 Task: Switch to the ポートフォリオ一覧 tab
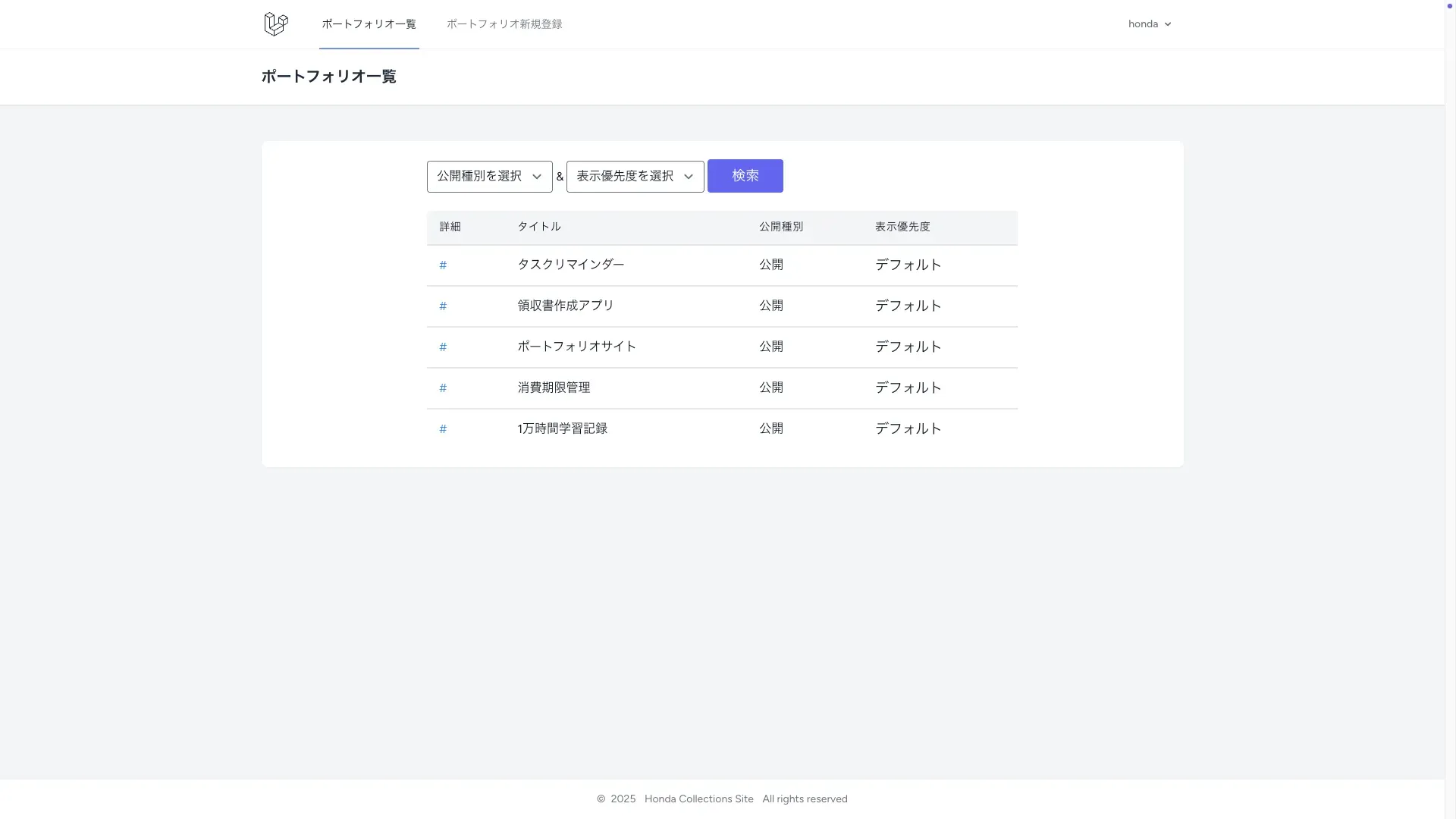tap(369, 24)
